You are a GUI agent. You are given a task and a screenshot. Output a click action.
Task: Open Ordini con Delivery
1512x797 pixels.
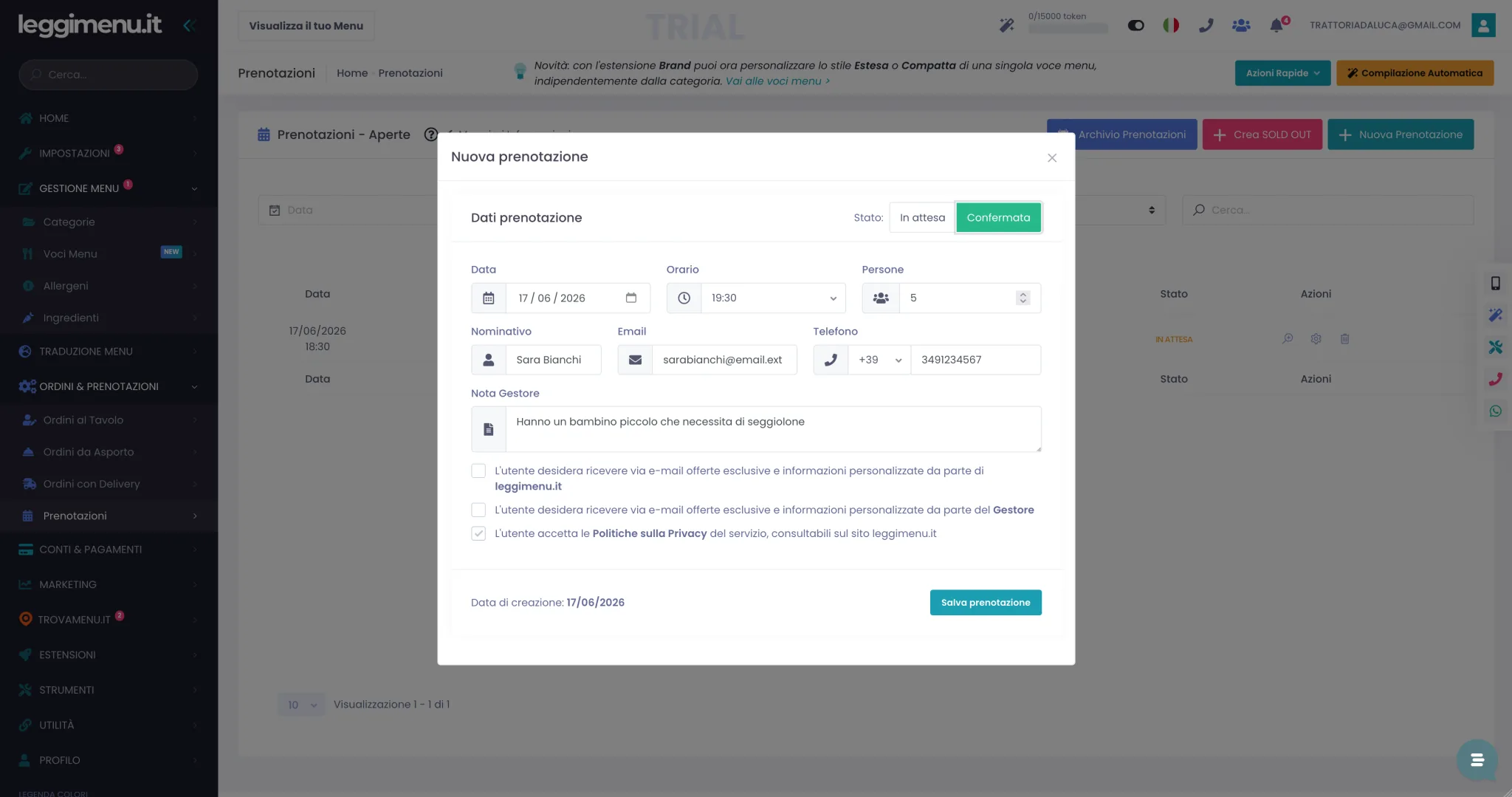pos(109,484)
